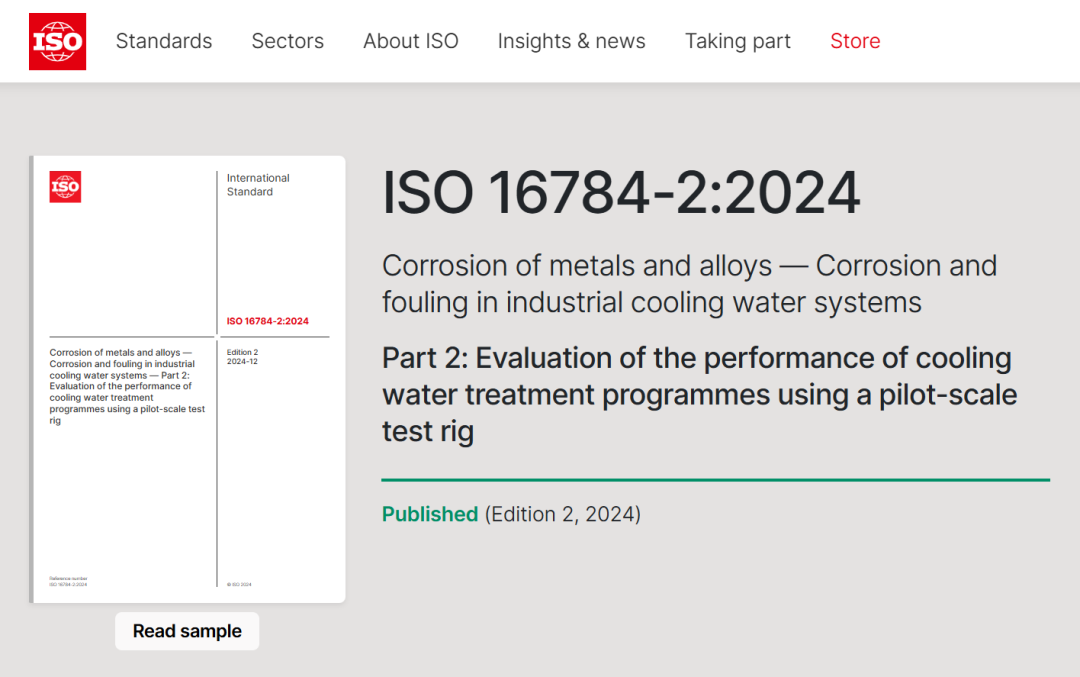Click the Corrosion of metals and alloys subtitle
1080x677 pixels.
tap(689, 283)
